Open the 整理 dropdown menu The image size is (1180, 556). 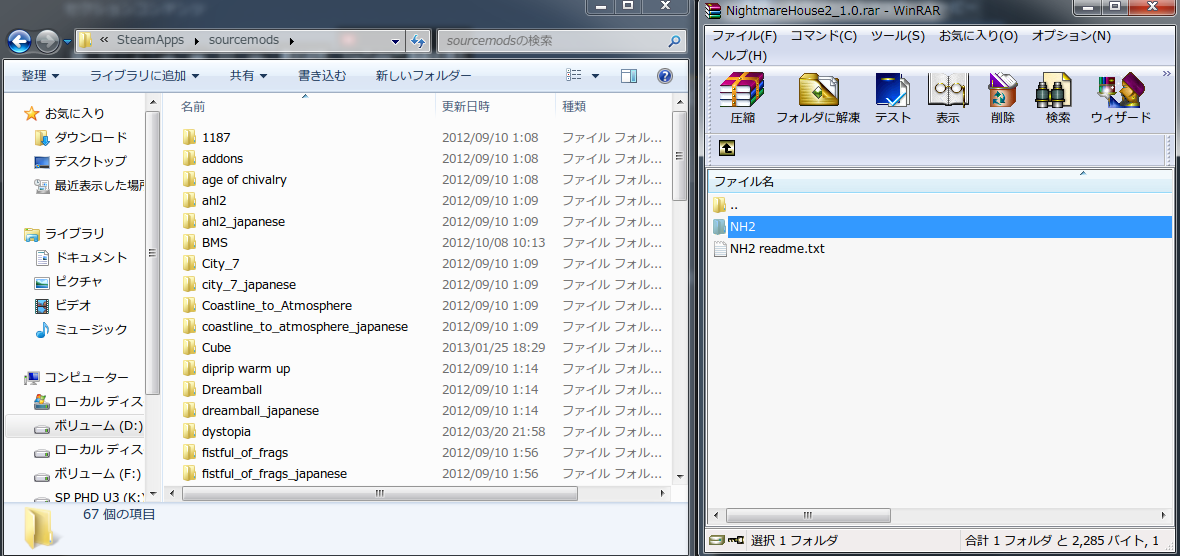click(41, 75)
